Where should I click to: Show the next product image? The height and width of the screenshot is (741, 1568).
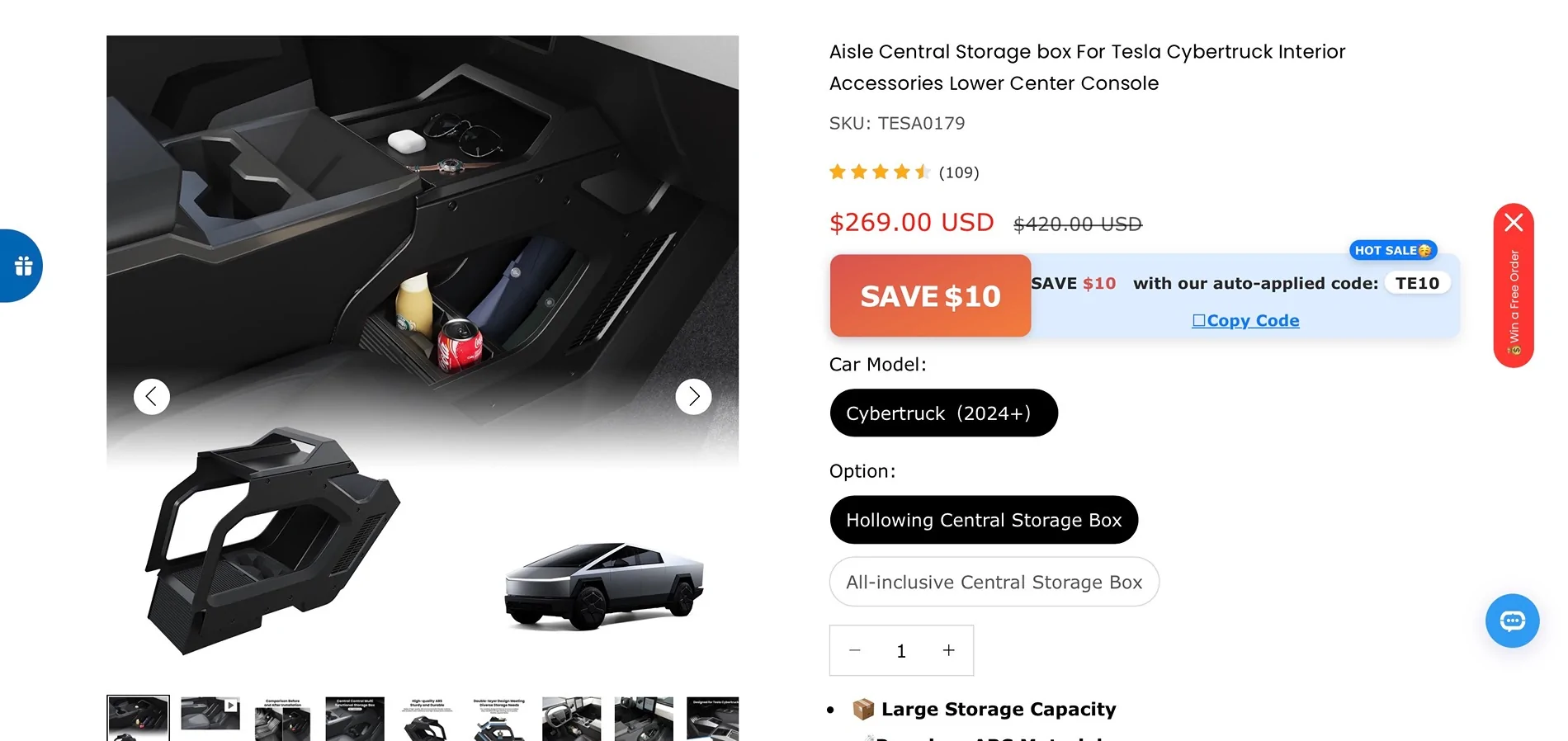(x=693, y=397)
